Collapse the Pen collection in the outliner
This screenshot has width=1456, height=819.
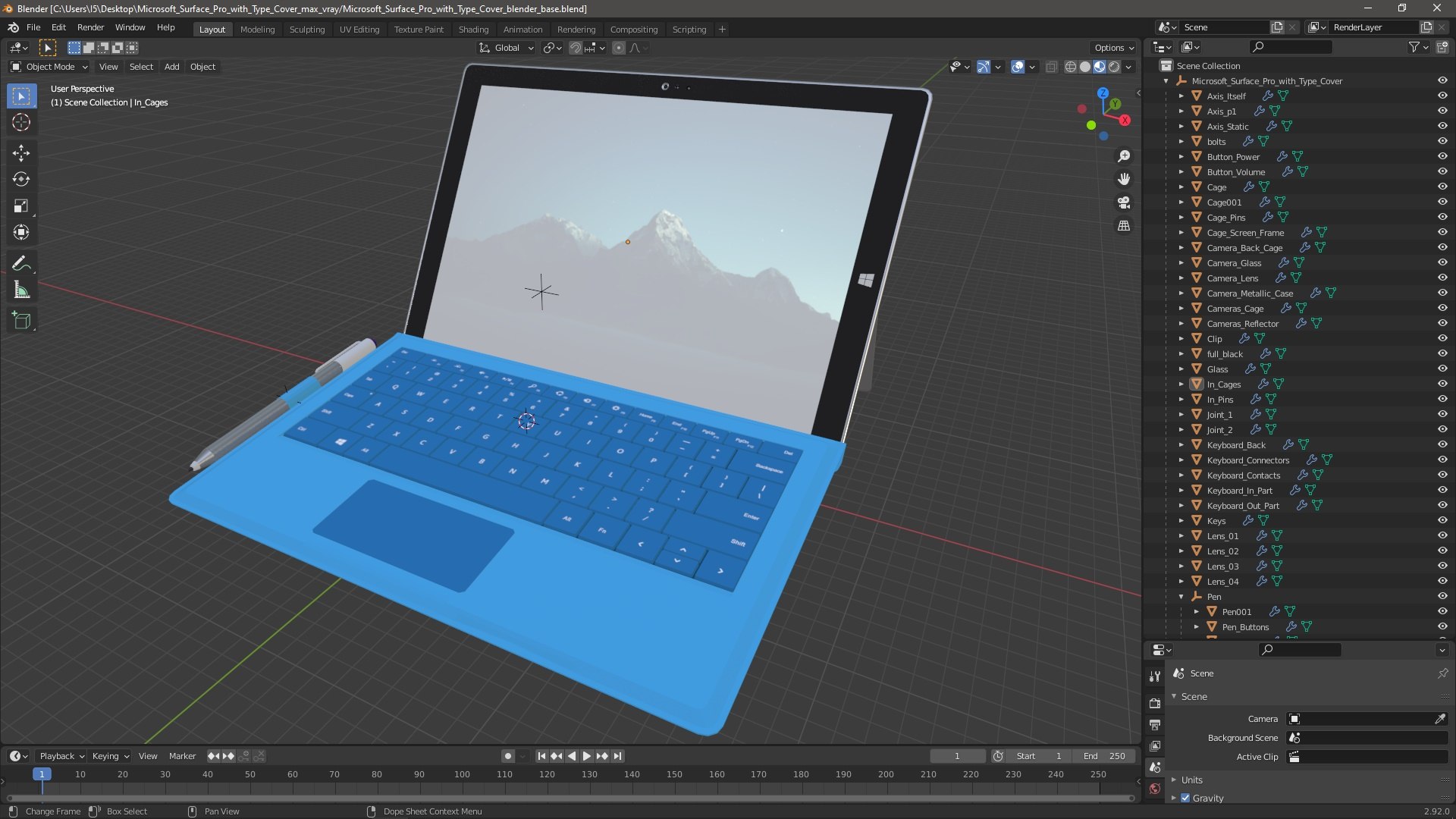point(1181,597)
